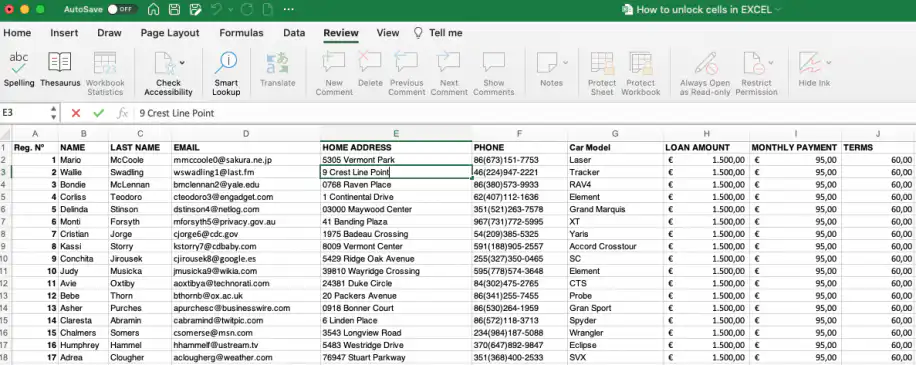The image size is (916, 365).
Task: Open the Page Layout tab
Action: [x=170, y=33]
